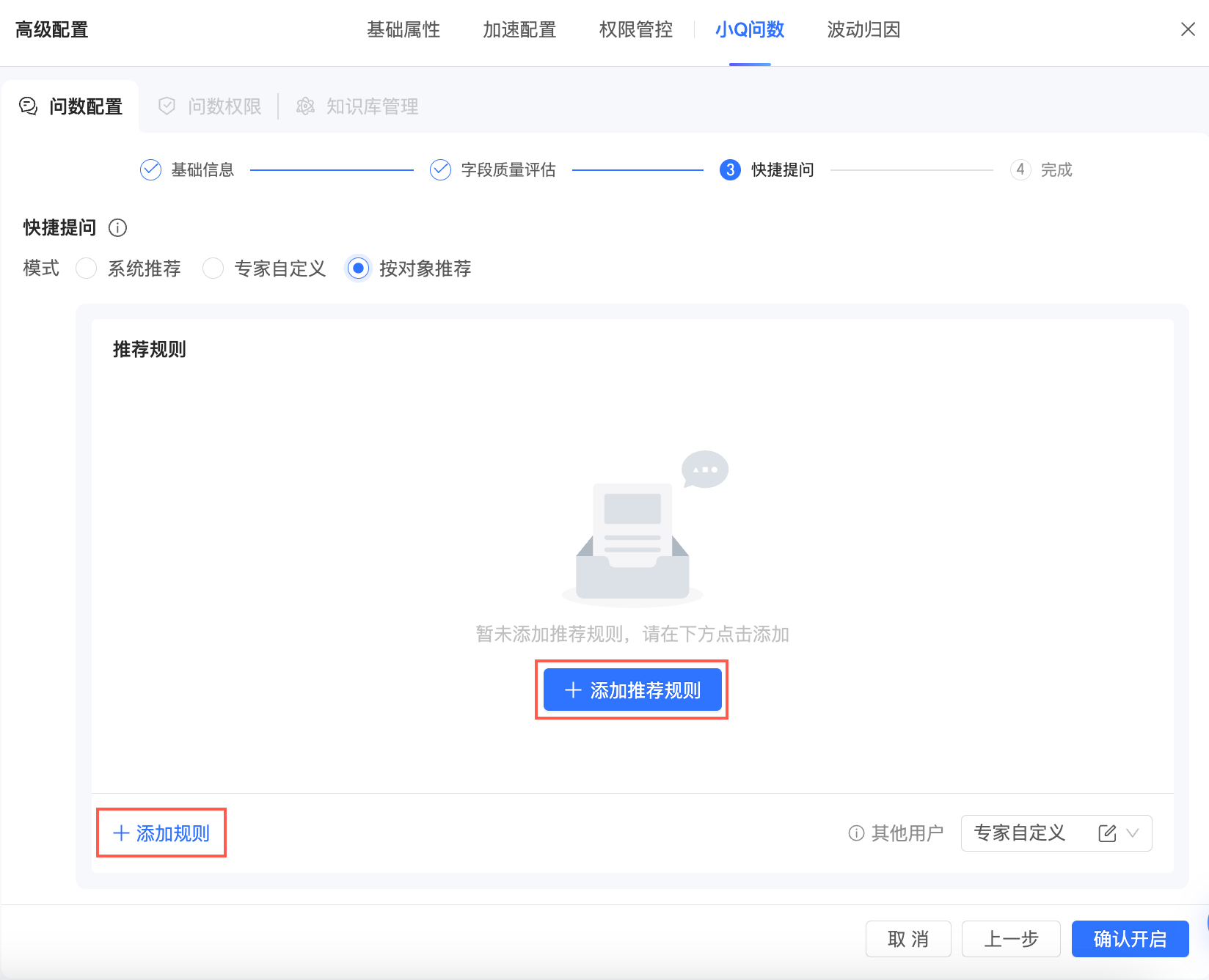Image resolution: width=1209 pixels, height=980 pixels.
Task: Click the 字段质量评估 step label
Action: coord(508,170)
